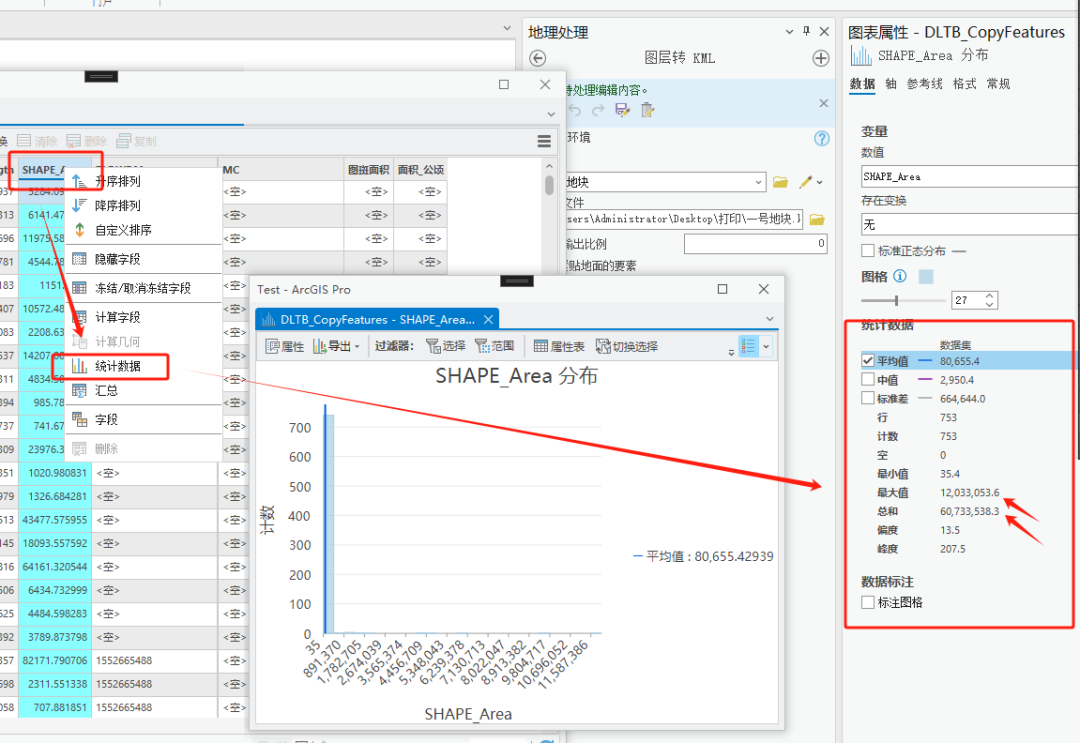Switch to the 格式 format tab
The width and height of the screenshot is (1080, 743).
(x=965, y=83)
